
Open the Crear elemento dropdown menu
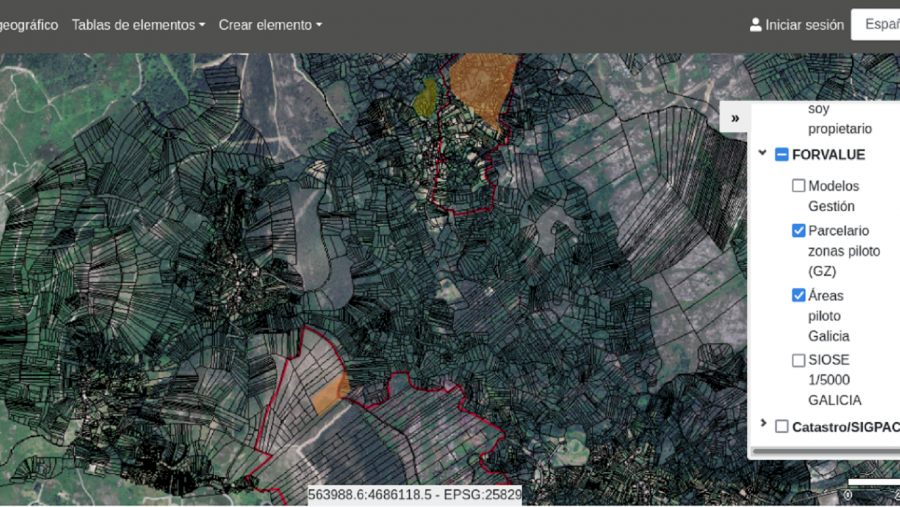(x=270, y=25)
